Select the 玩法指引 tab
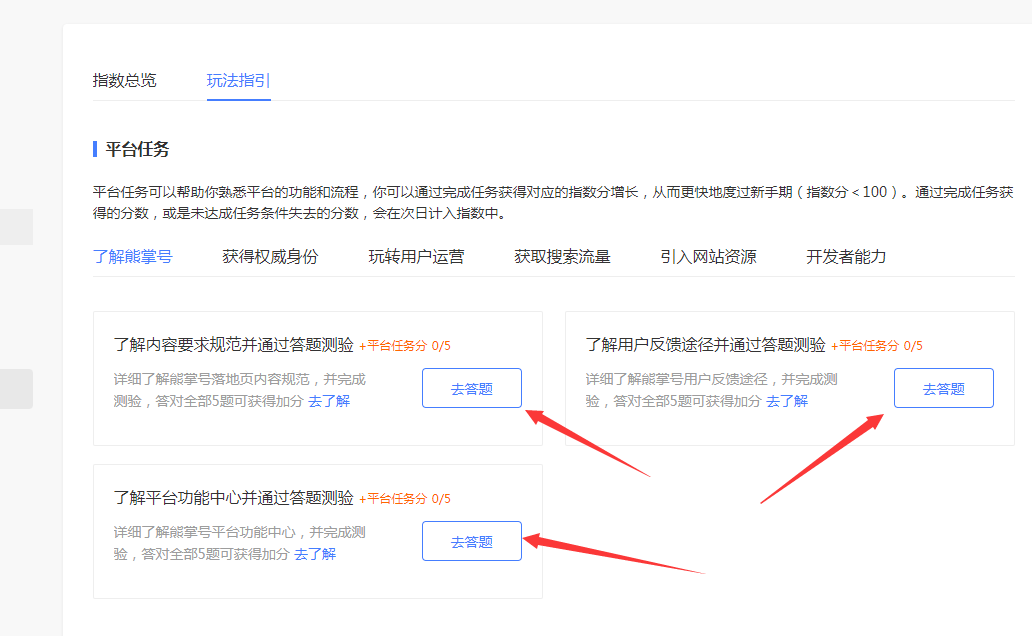 tap(238, 81)
